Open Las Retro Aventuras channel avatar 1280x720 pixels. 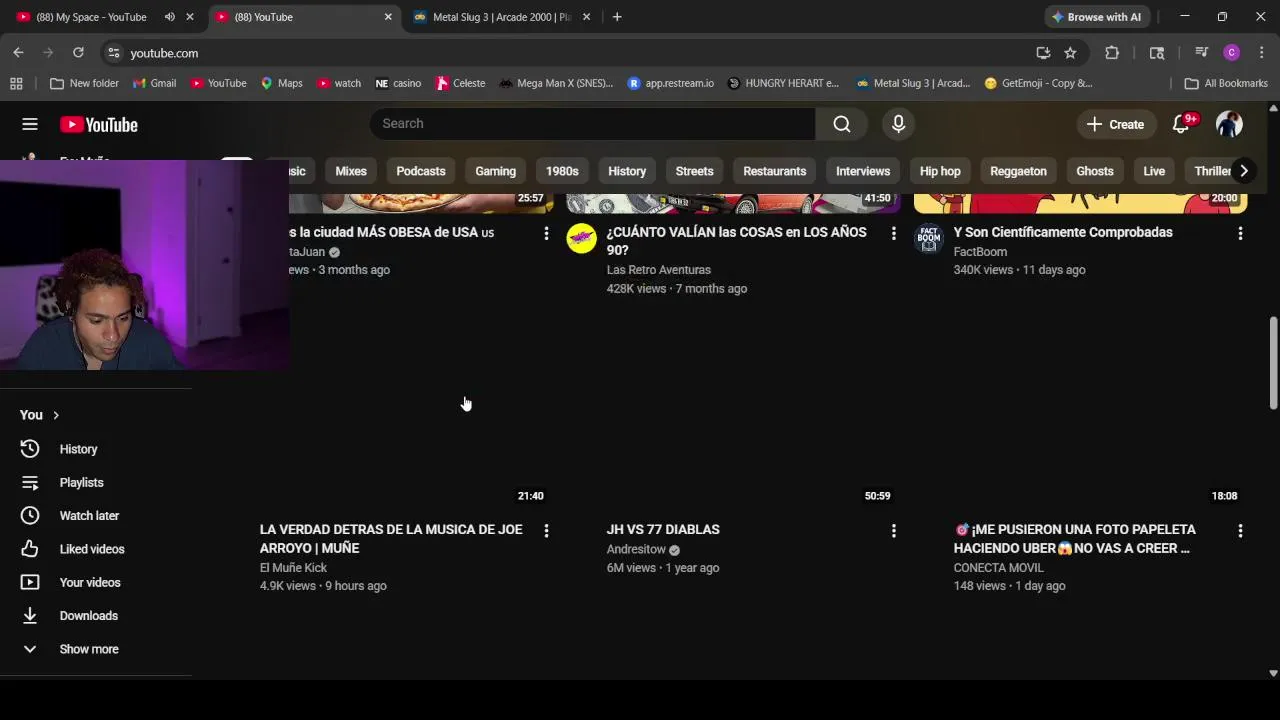click(581, 238)
